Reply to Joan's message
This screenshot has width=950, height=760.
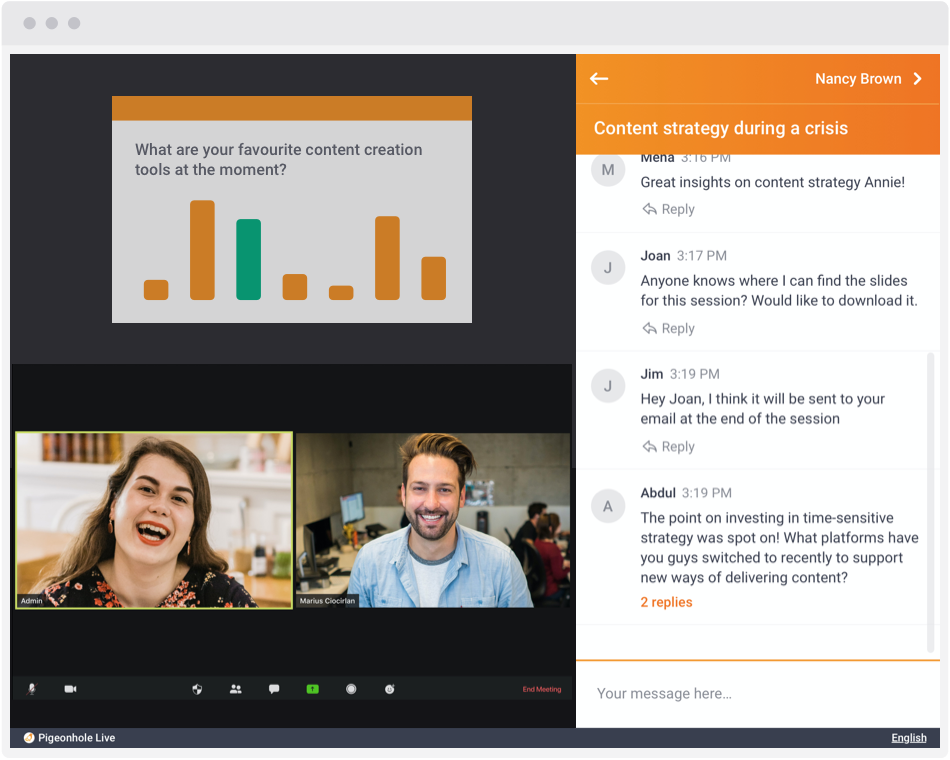point(669,328)
